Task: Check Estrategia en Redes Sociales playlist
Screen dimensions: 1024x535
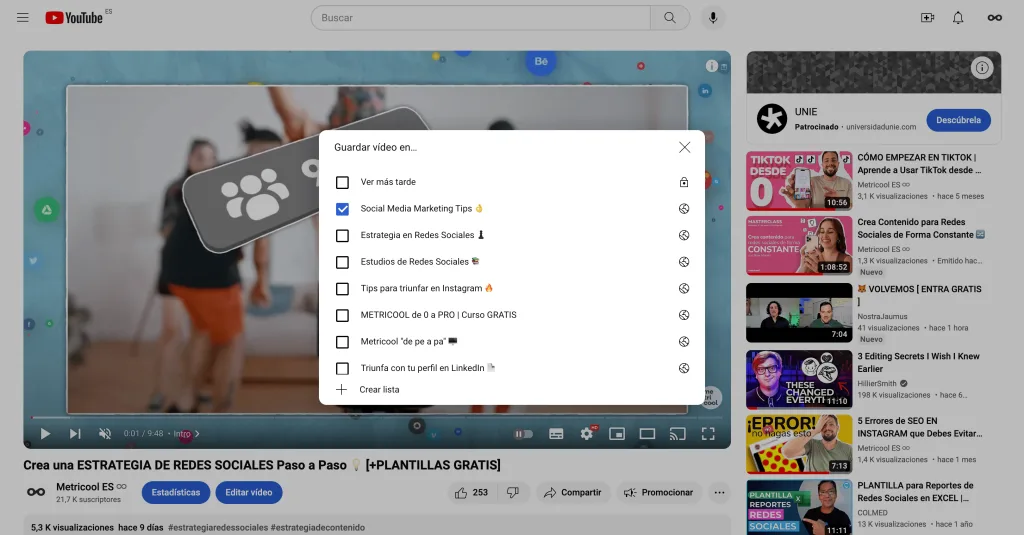Action: pyautogui.click(x=342, y=236)
